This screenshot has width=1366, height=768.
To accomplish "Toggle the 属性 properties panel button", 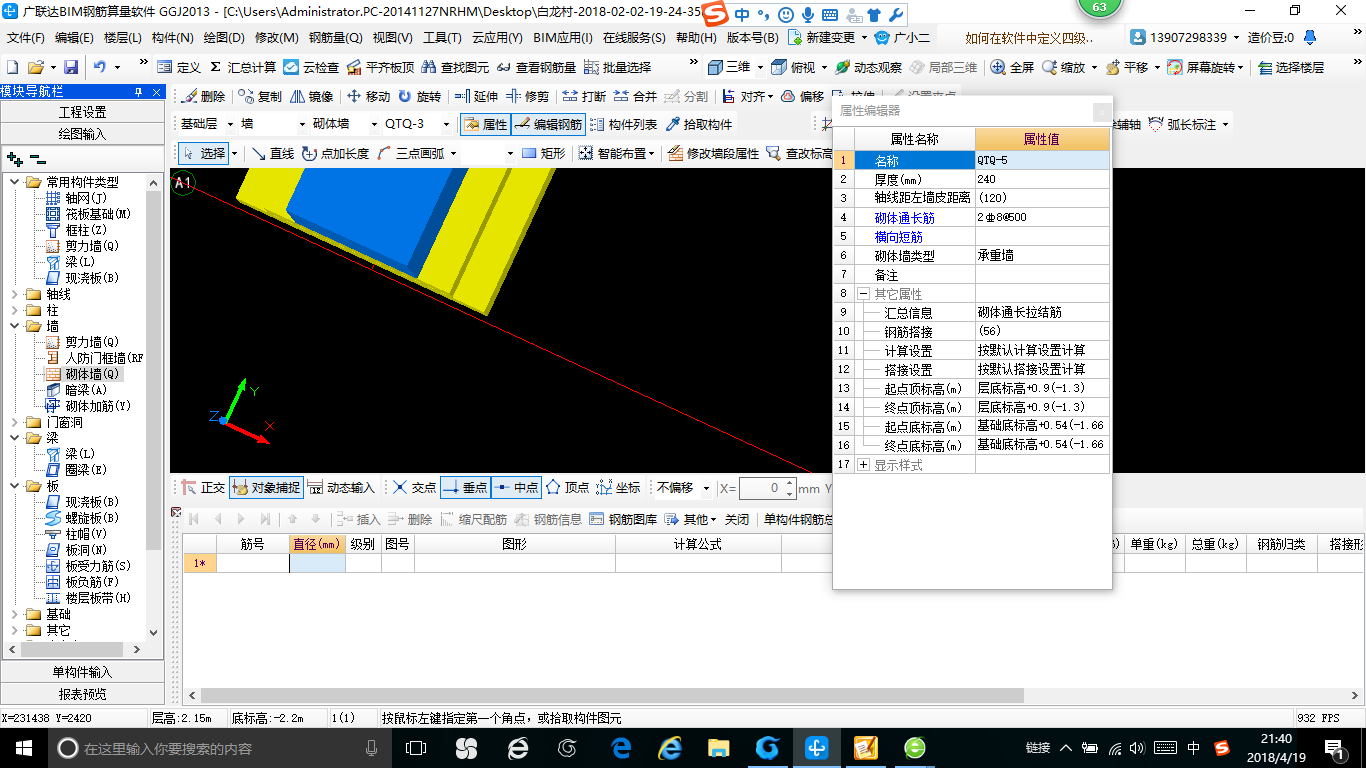I will 486,125.
